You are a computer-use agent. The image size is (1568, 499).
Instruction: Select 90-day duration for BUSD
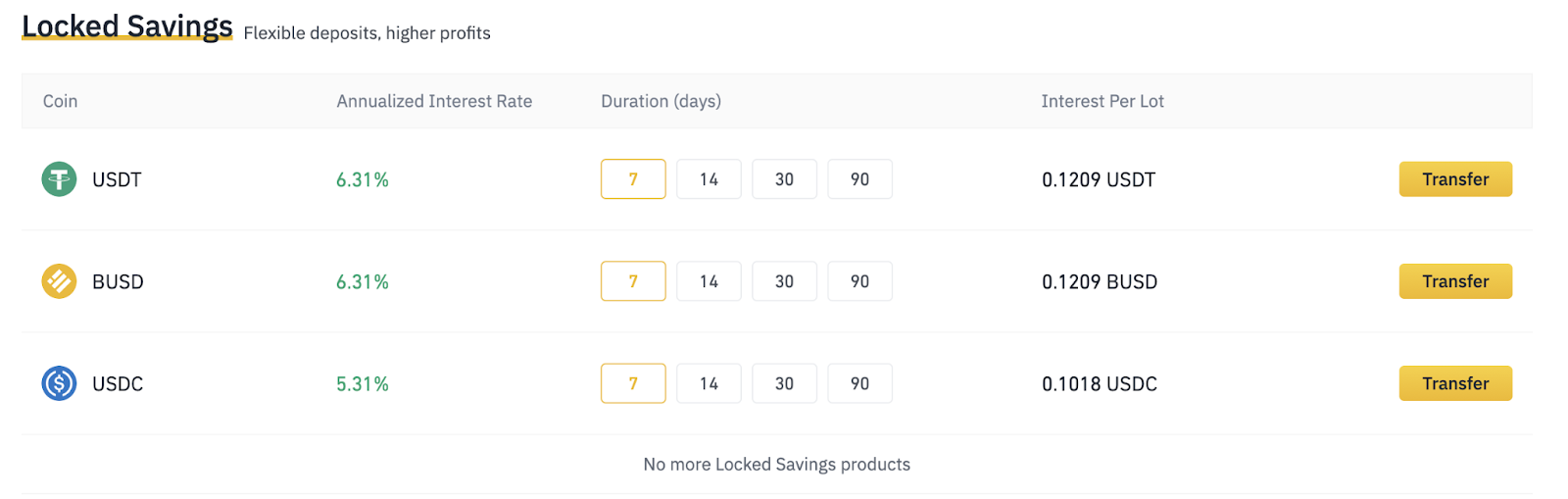tap(859, 281)
